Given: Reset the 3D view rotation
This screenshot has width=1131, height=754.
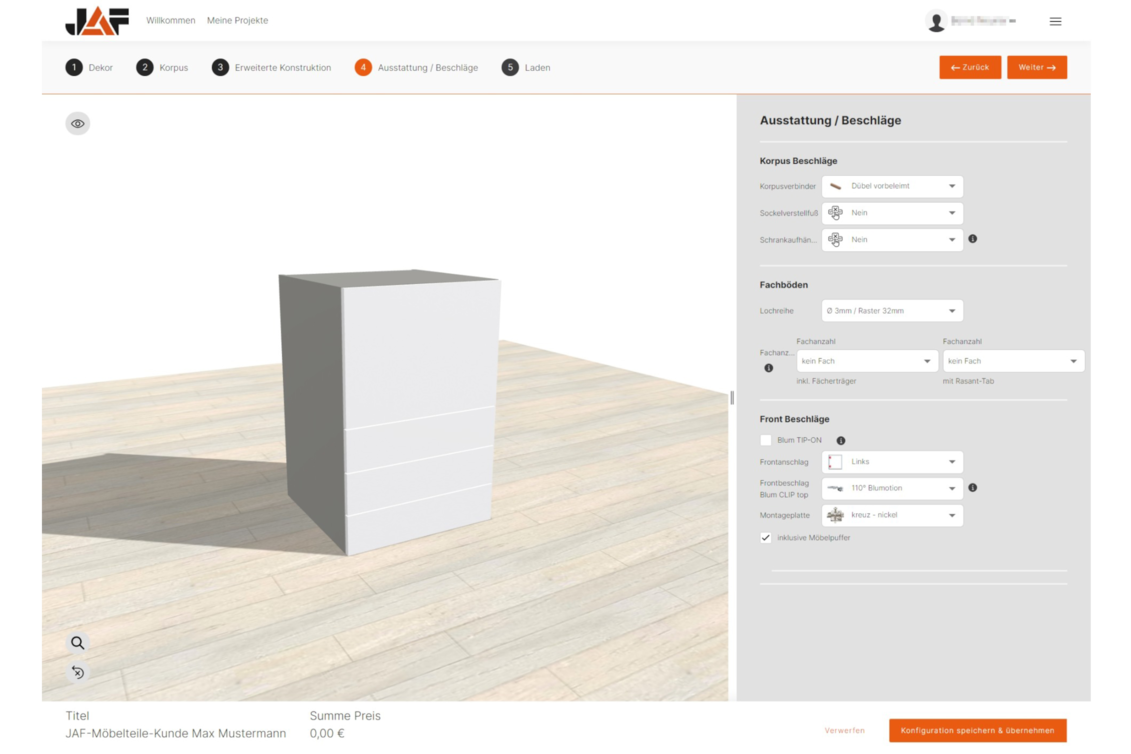Looking at the screenshot, I should pyautogui.click(x=78, y=672).
